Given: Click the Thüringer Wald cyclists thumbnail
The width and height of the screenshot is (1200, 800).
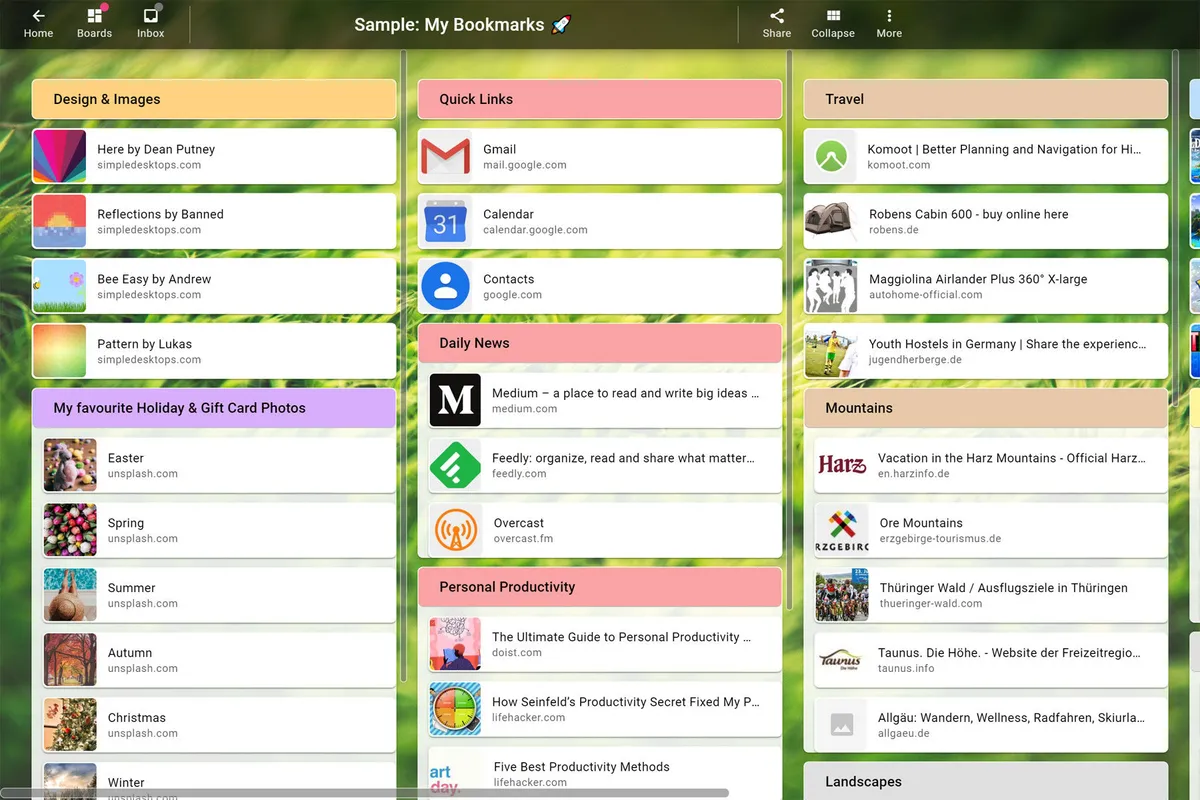Looking at the screenshot, I should pos(841,595).
